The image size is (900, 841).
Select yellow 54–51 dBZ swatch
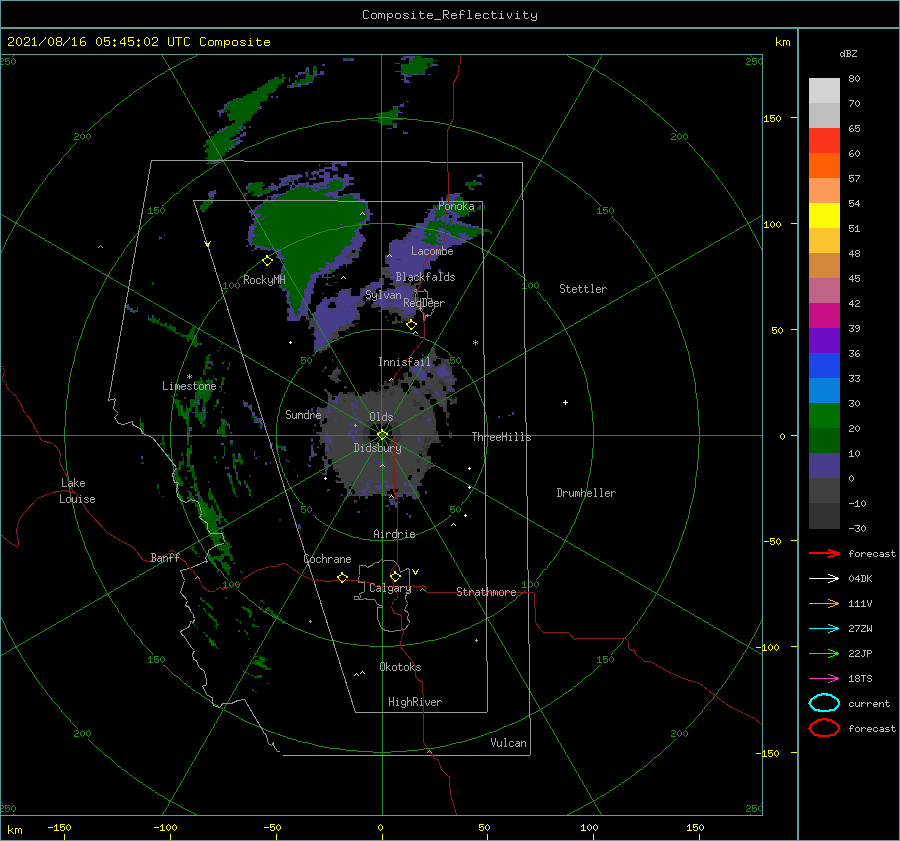coord(824,215)
